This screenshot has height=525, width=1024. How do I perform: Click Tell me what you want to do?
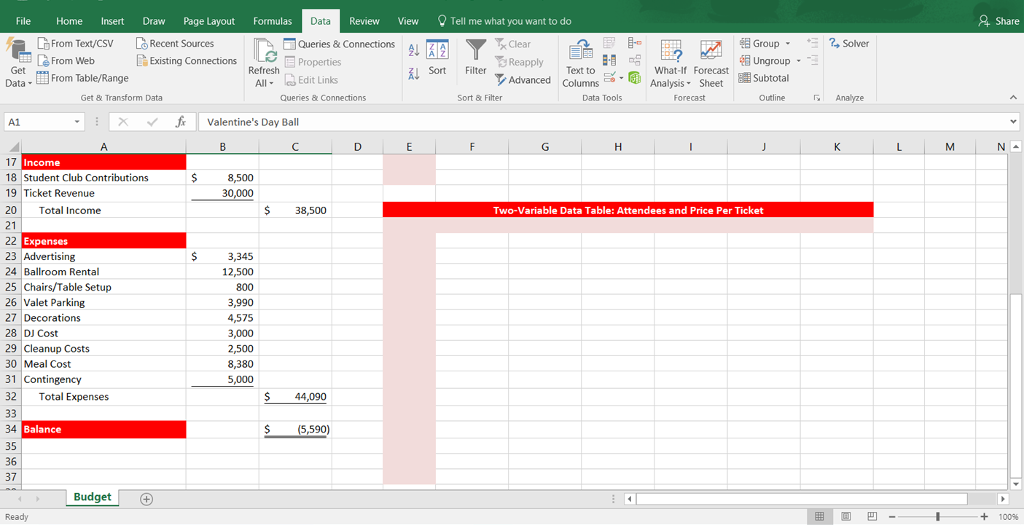(x=504, y=21)
